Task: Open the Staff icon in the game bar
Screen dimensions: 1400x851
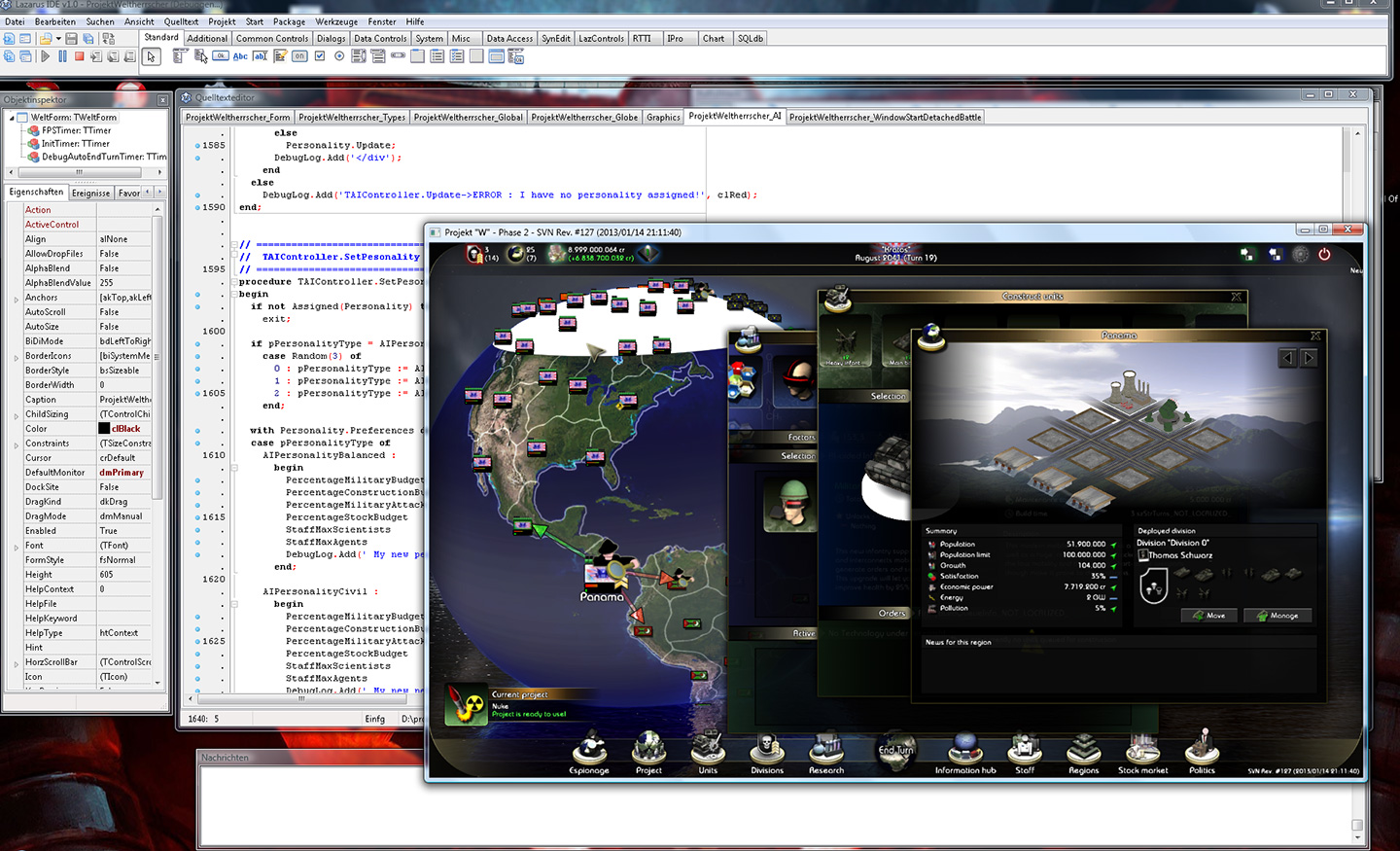Action: click(1025, 751)
